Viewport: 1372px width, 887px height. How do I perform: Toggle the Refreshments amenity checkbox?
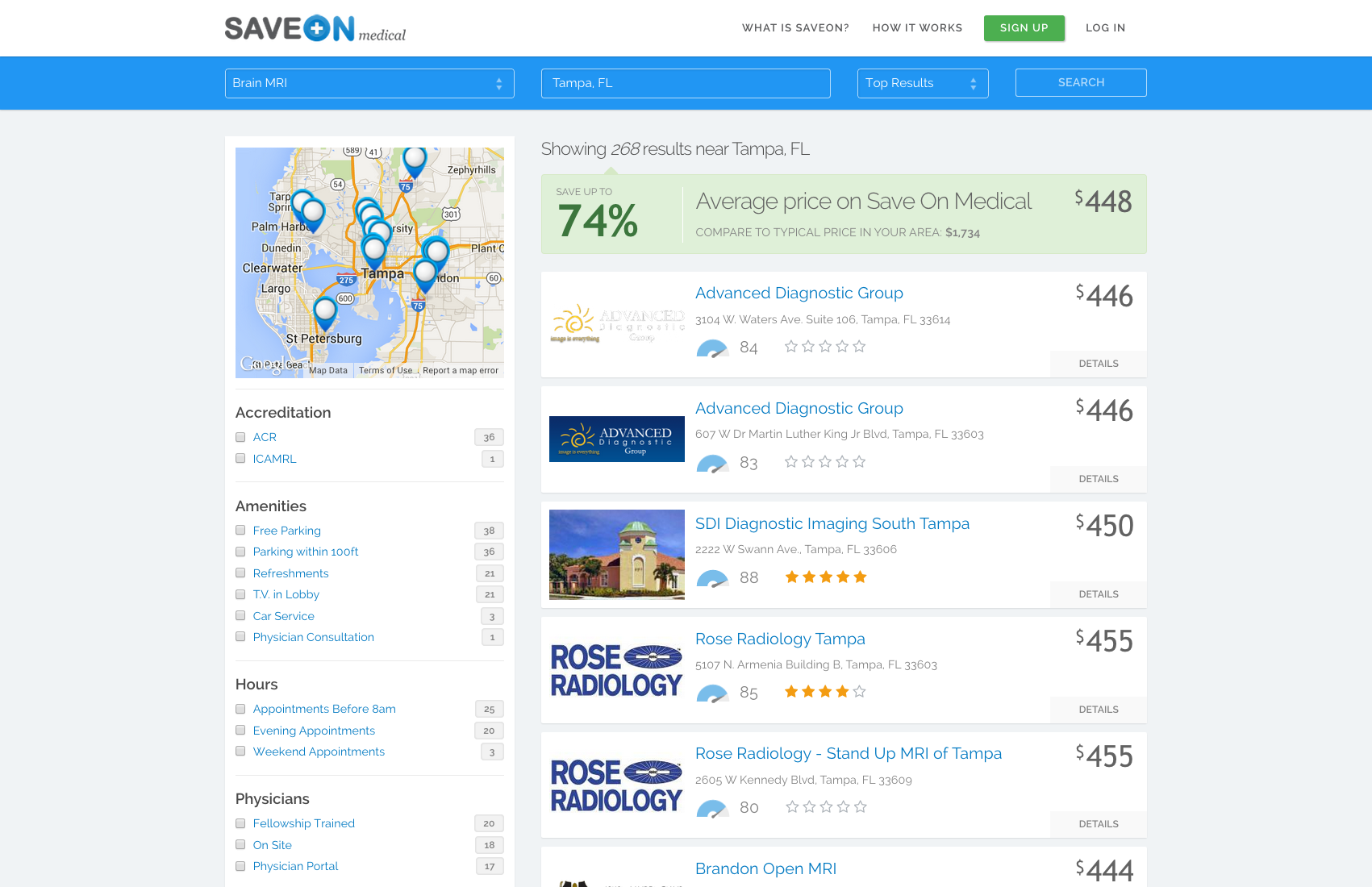240,573
